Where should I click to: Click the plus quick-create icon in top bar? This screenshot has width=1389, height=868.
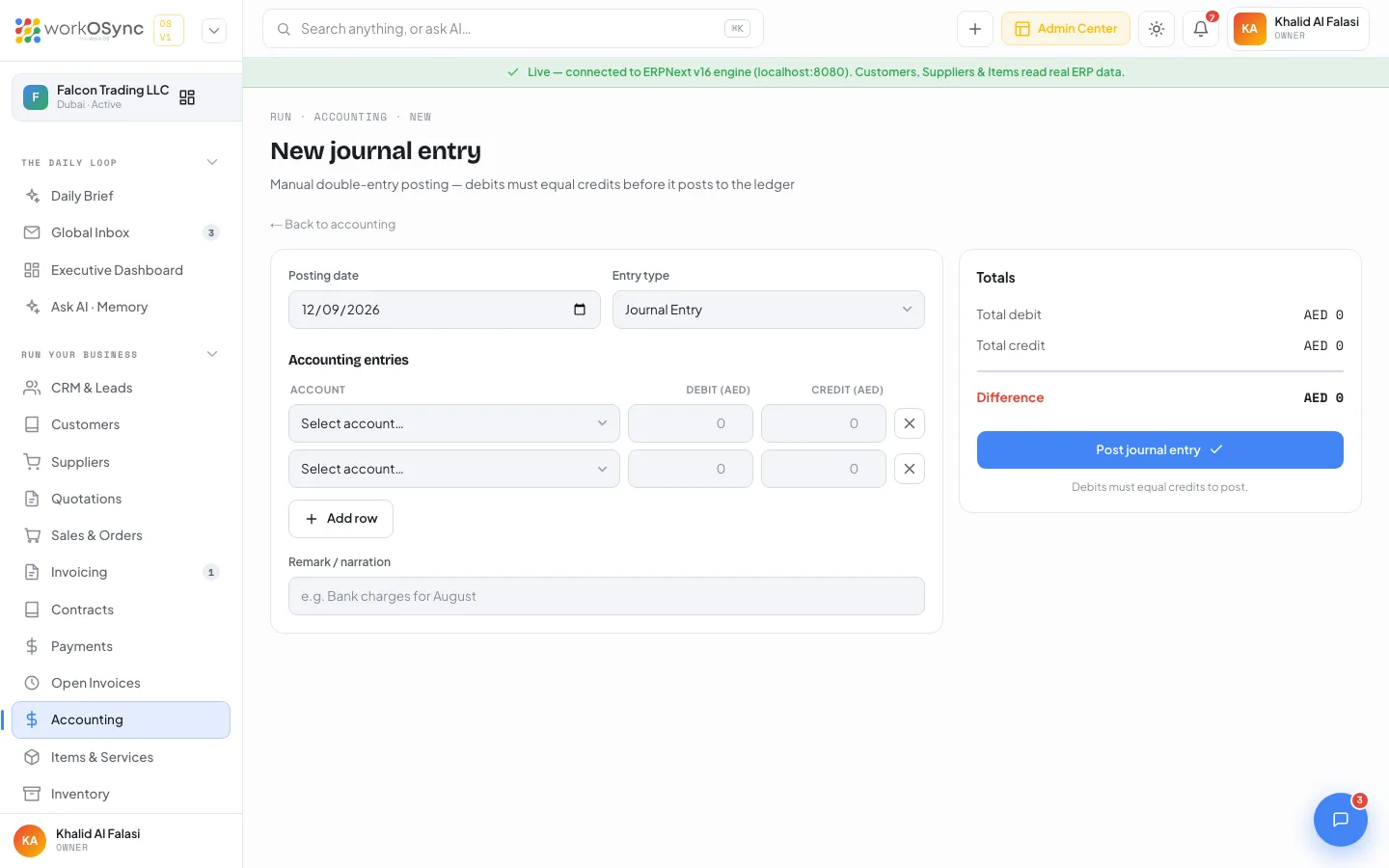(975, 29)
